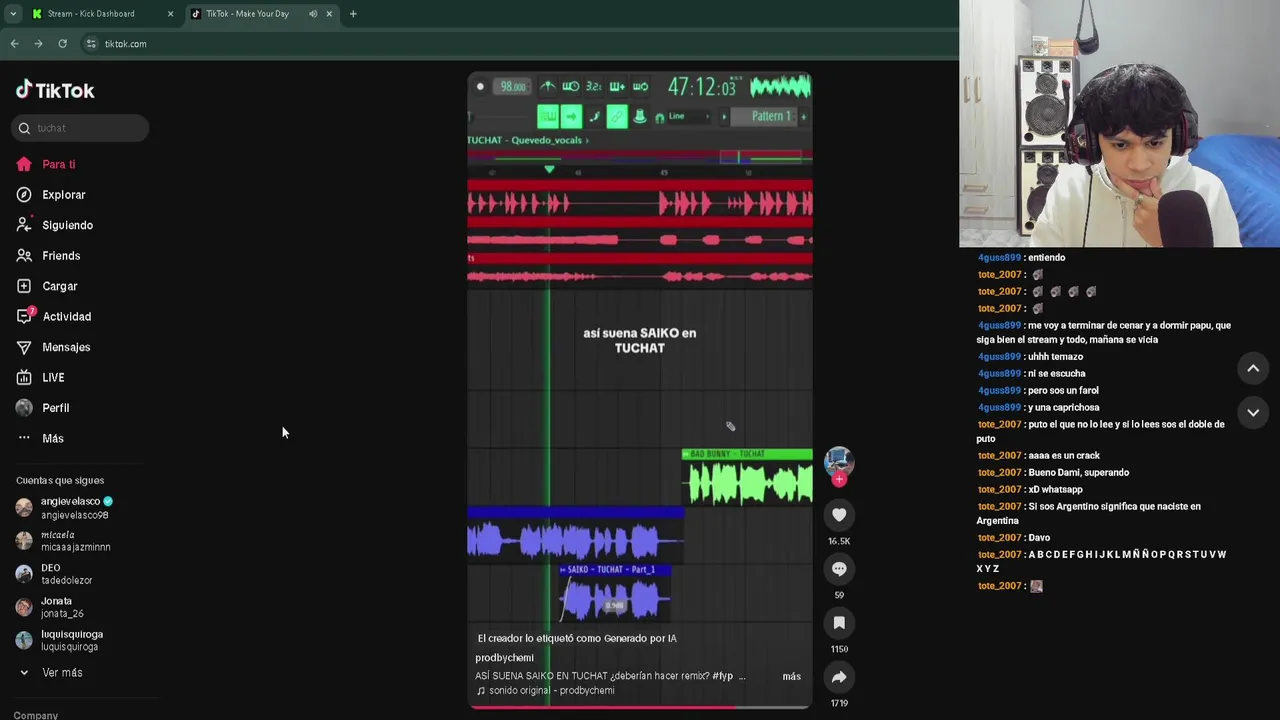Click the browser forward arrow

coord(38,44)
